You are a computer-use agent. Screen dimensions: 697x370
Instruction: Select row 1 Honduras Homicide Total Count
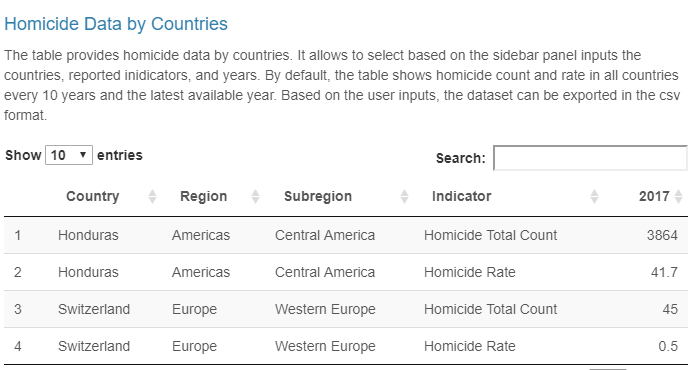pos(346,235)
